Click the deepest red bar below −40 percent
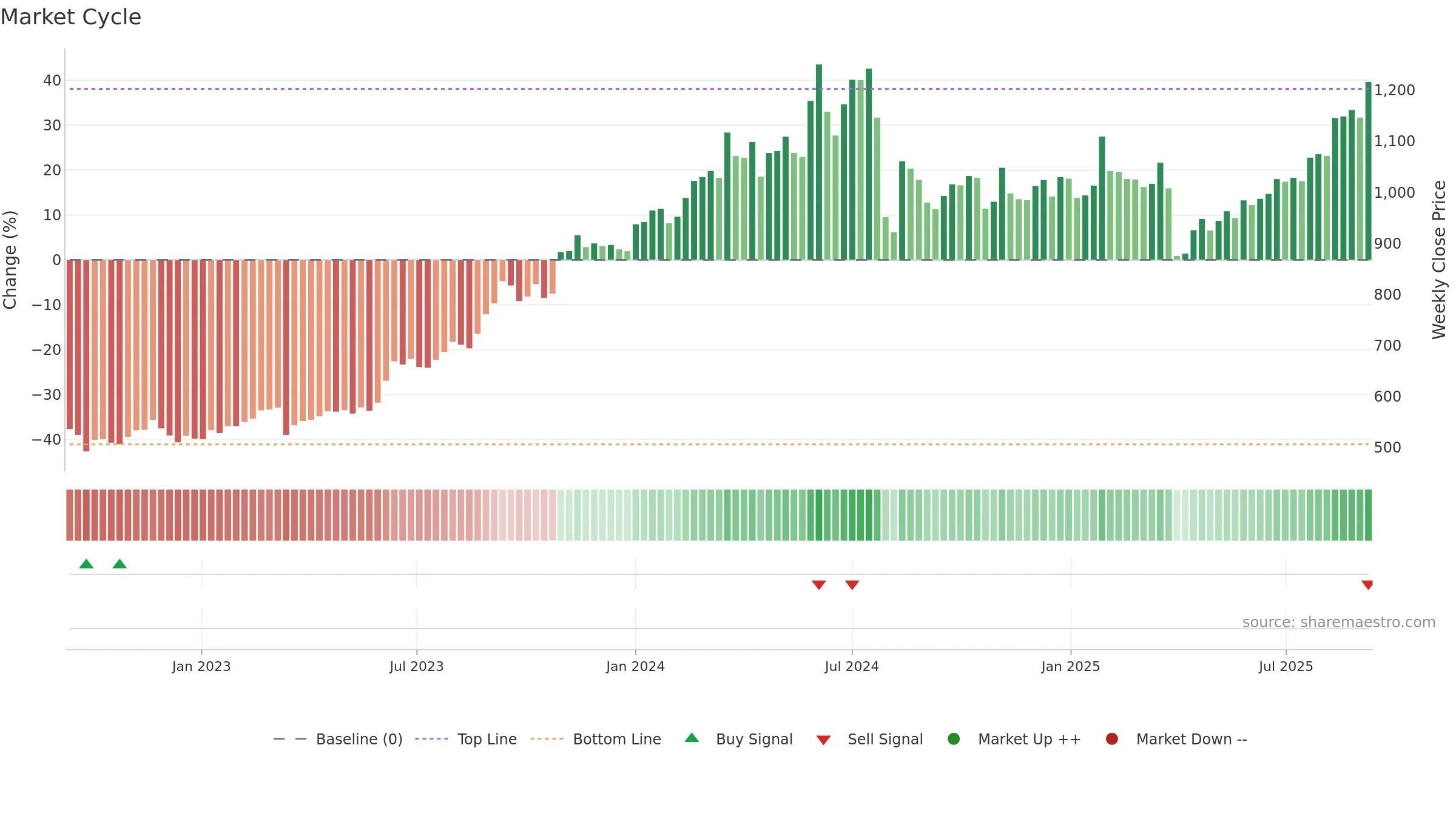Viewport: 1456px width, 819px height. (x=86, y=356)
